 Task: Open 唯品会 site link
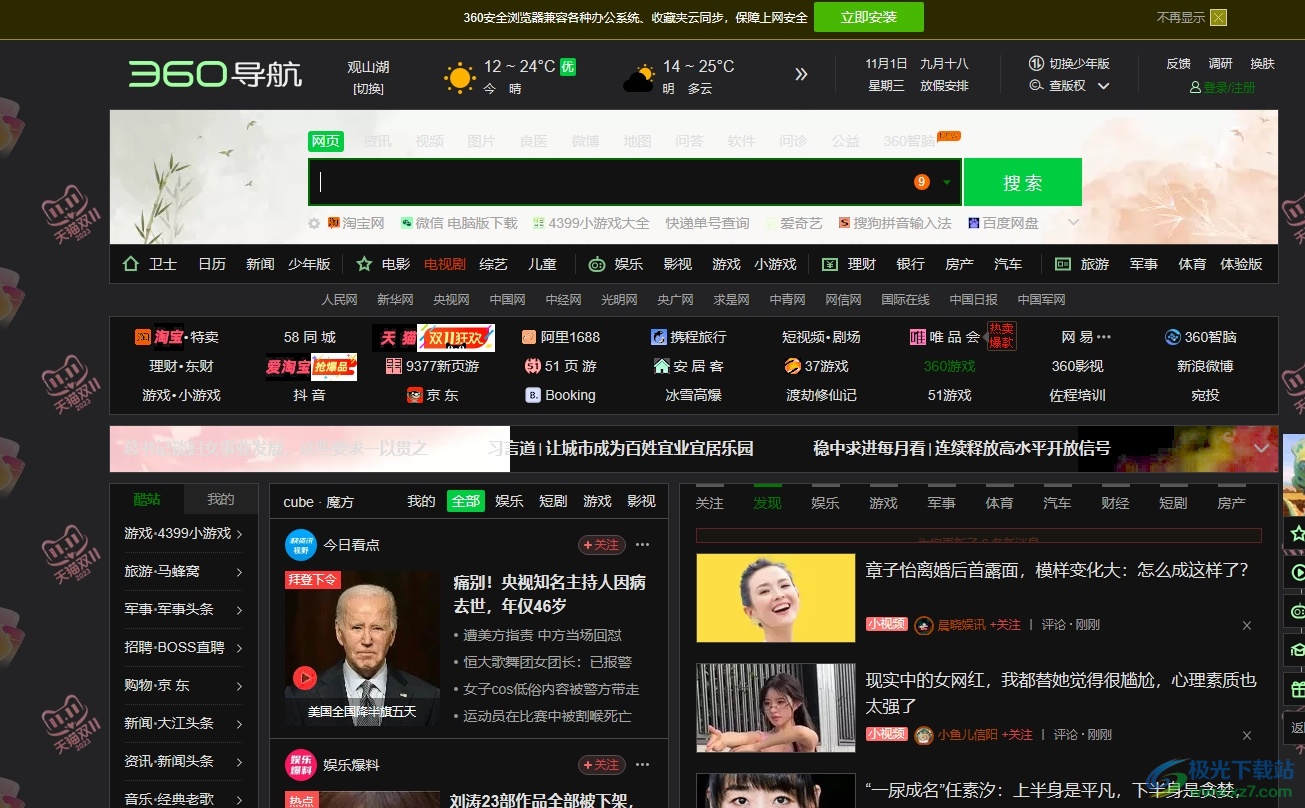pyautogui.click(x=945, y=337)
